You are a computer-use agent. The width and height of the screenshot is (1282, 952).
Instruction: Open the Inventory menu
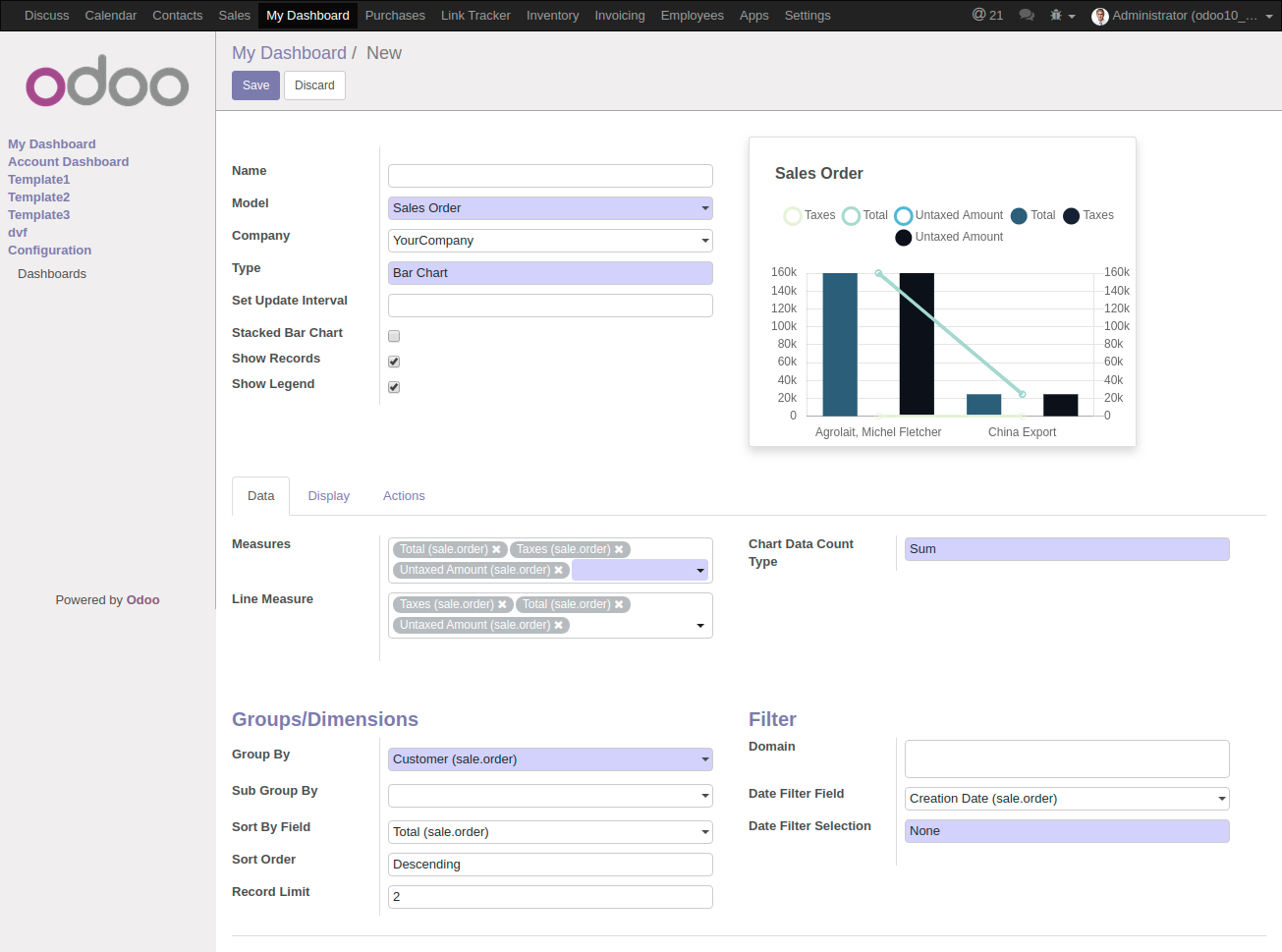[552, 15]
